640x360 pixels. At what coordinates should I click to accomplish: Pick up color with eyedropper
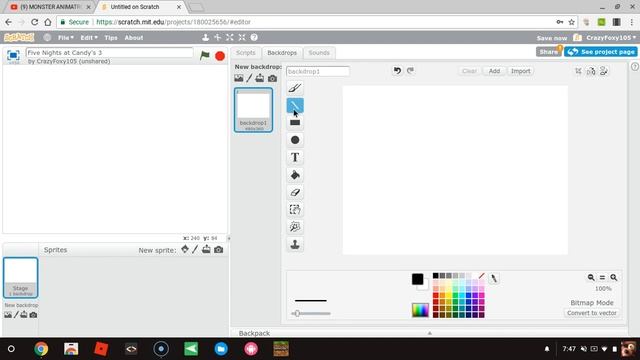point(494,278)
